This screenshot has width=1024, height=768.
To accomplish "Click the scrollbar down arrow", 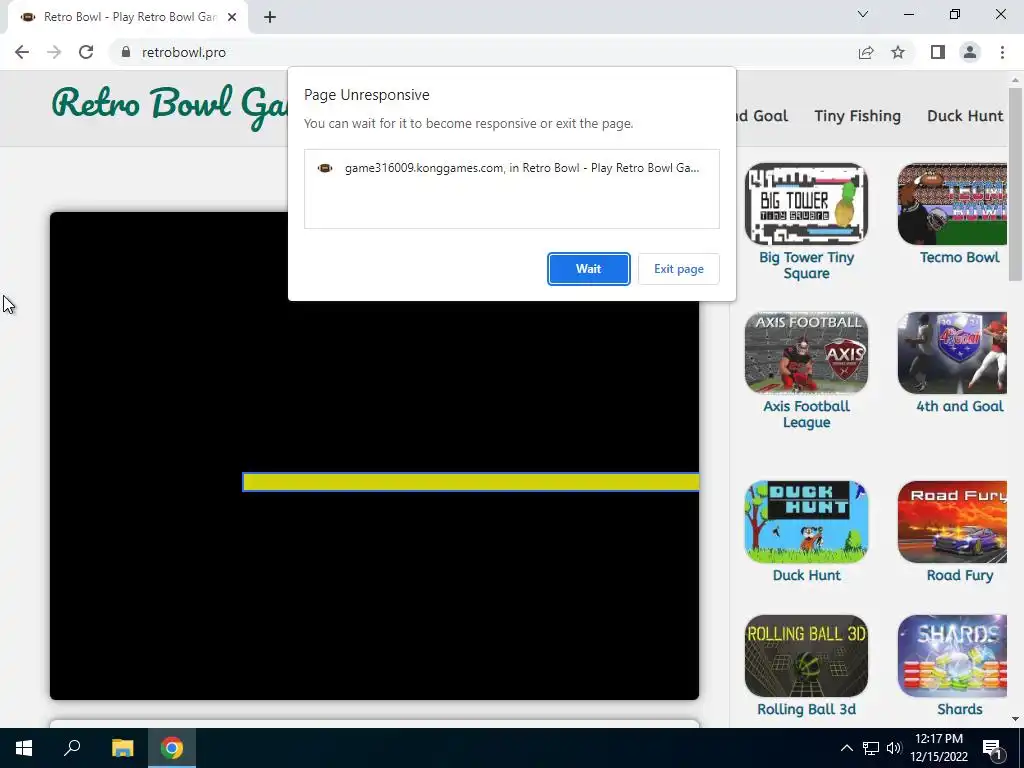I will tap(1015, 719).
